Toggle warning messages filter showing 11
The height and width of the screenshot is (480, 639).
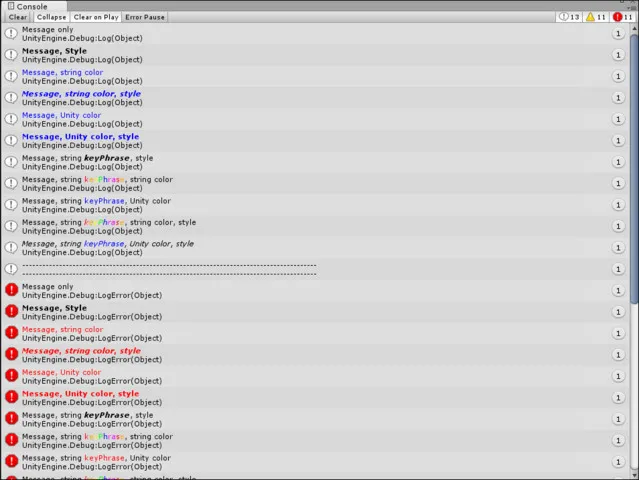pos(596,17)
